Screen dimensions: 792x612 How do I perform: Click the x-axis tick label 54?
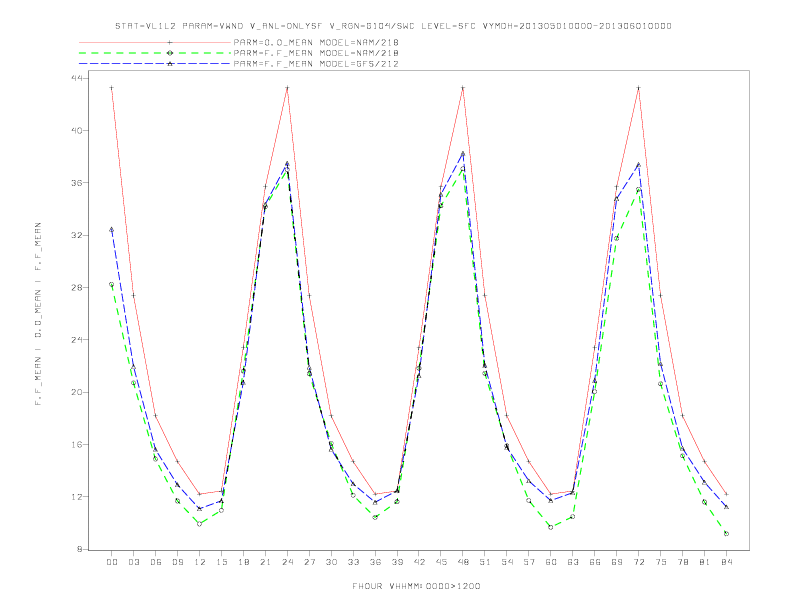coord(507,562)
